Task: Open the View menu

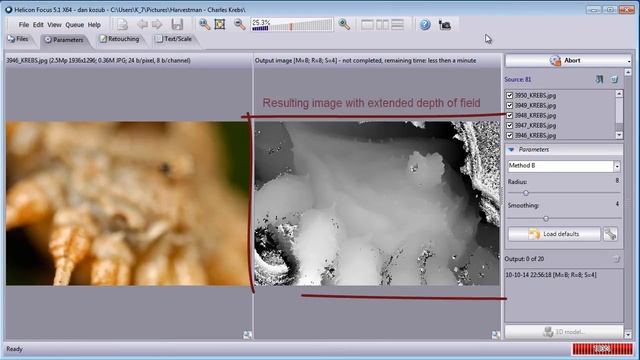Action: [54, 25]
